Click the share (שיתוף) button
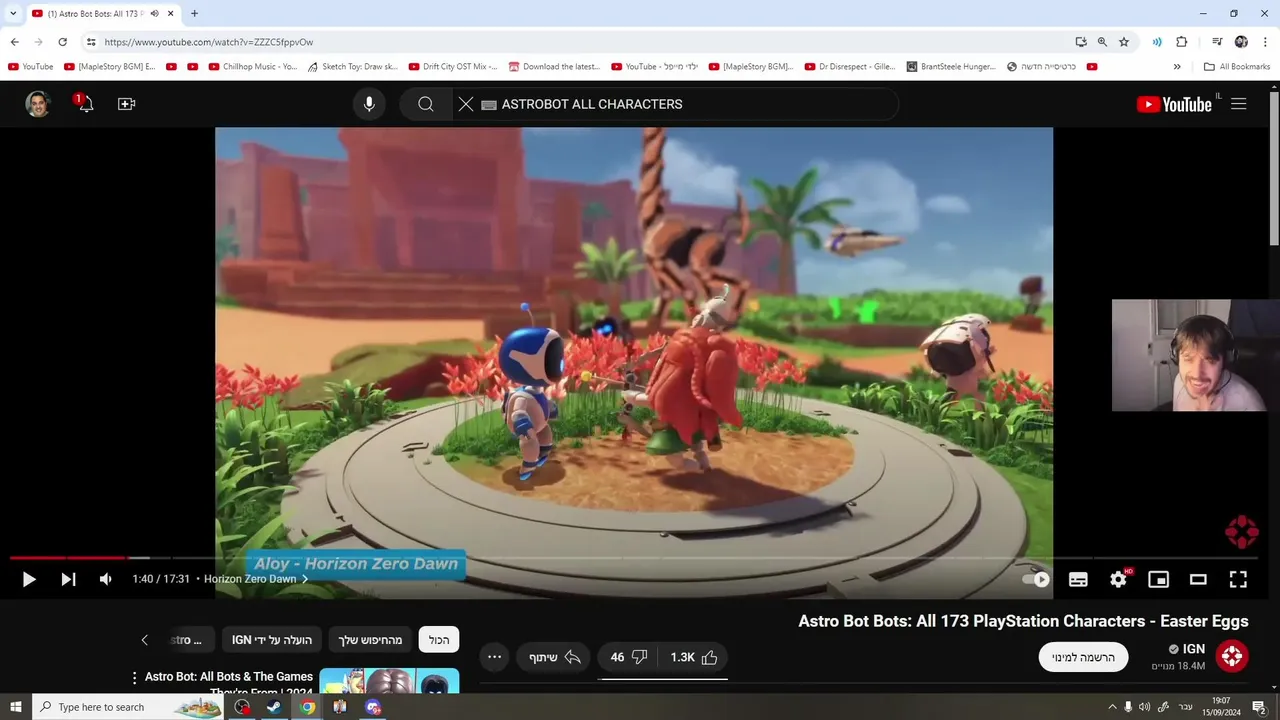1280x720 pixels. 553,657
